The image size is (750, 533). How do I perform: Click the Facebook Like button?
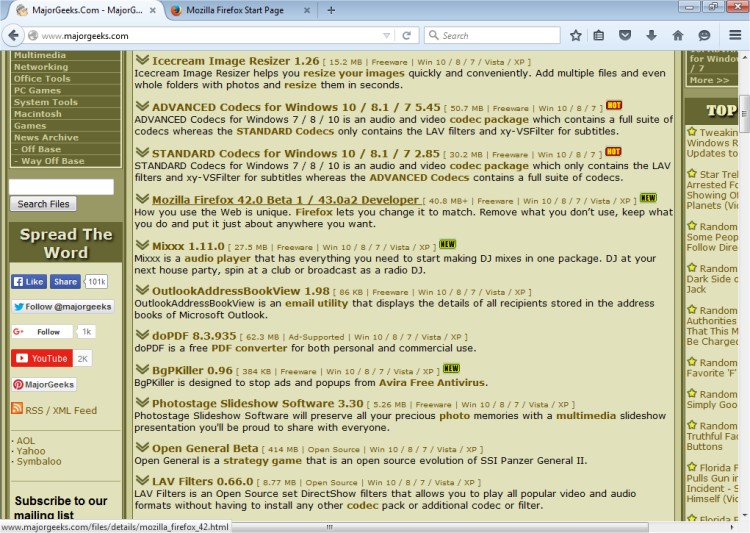(29, 282)
